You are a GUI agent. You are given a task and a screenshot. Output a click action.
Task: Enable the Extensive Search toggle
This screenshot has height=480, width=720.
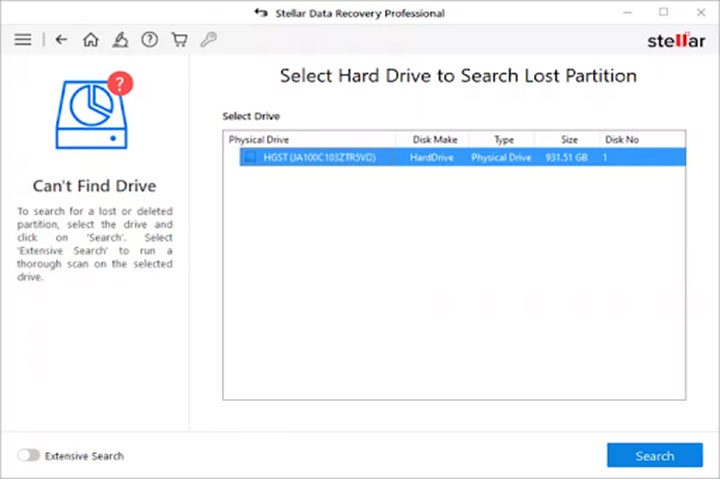[x=28, y=455]
